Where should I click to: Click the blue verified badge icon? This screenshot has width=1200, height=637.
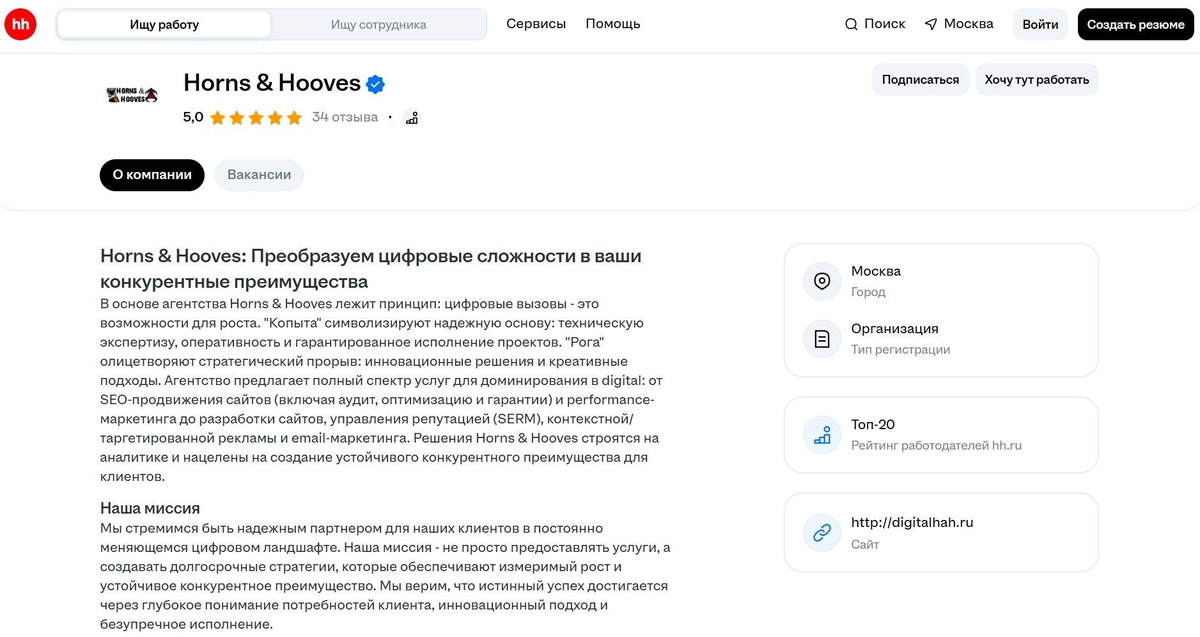tap(376, 84)
